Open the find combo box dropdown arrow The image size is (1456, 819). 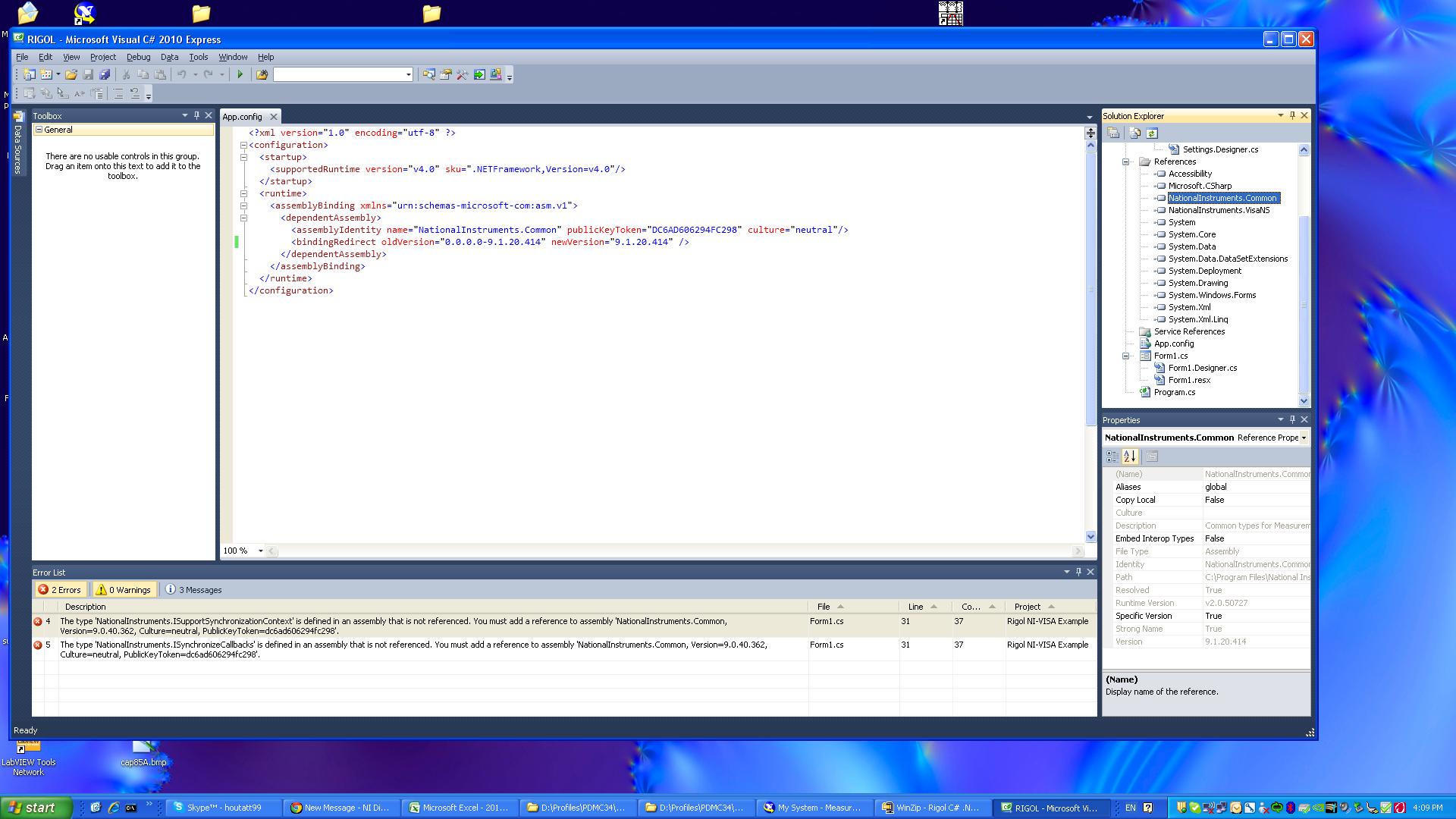click(x=408, y=74)
